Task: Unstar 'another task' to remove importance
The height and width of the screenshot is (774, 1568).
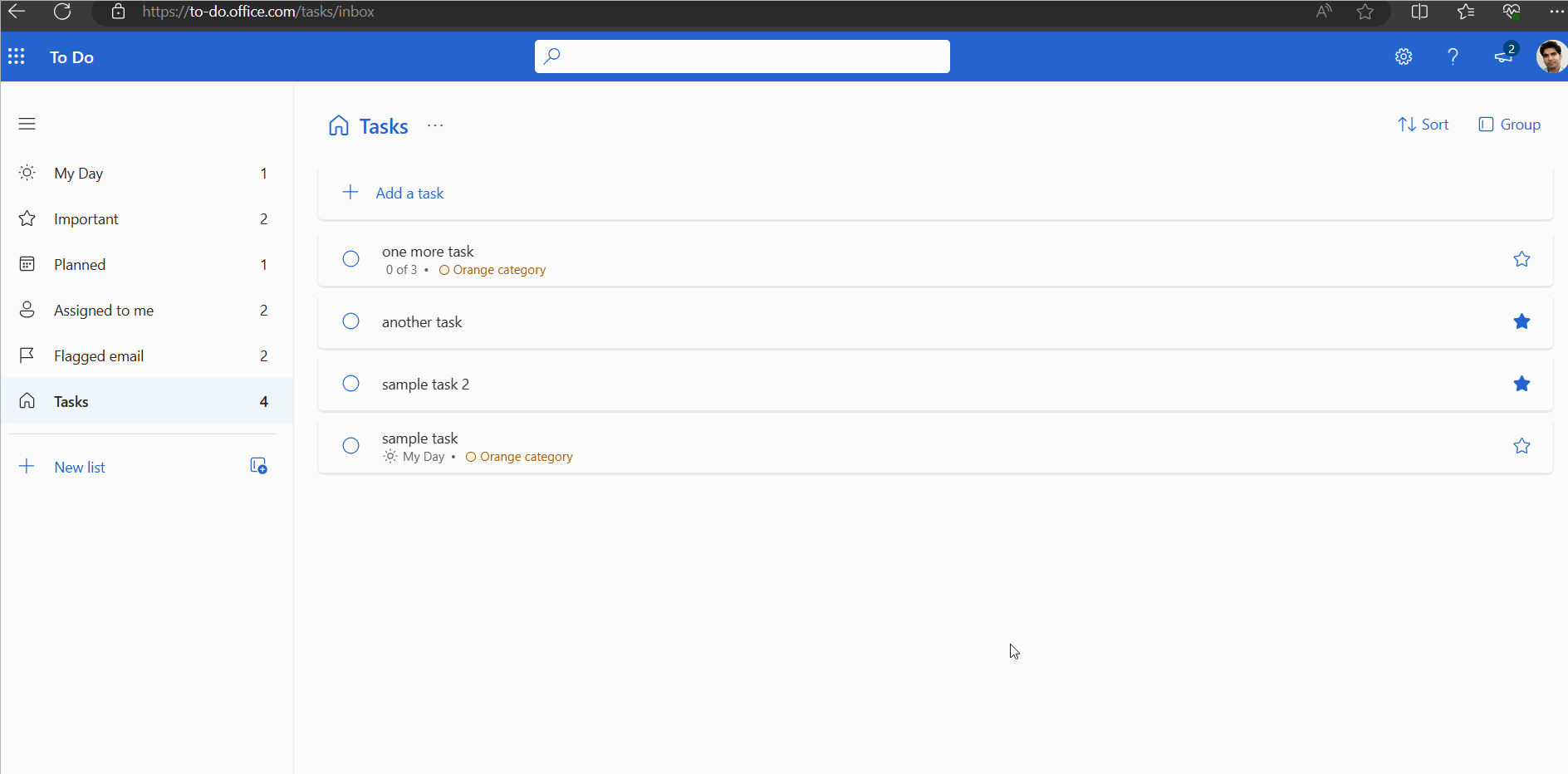Action: (x=1522, y=321)
